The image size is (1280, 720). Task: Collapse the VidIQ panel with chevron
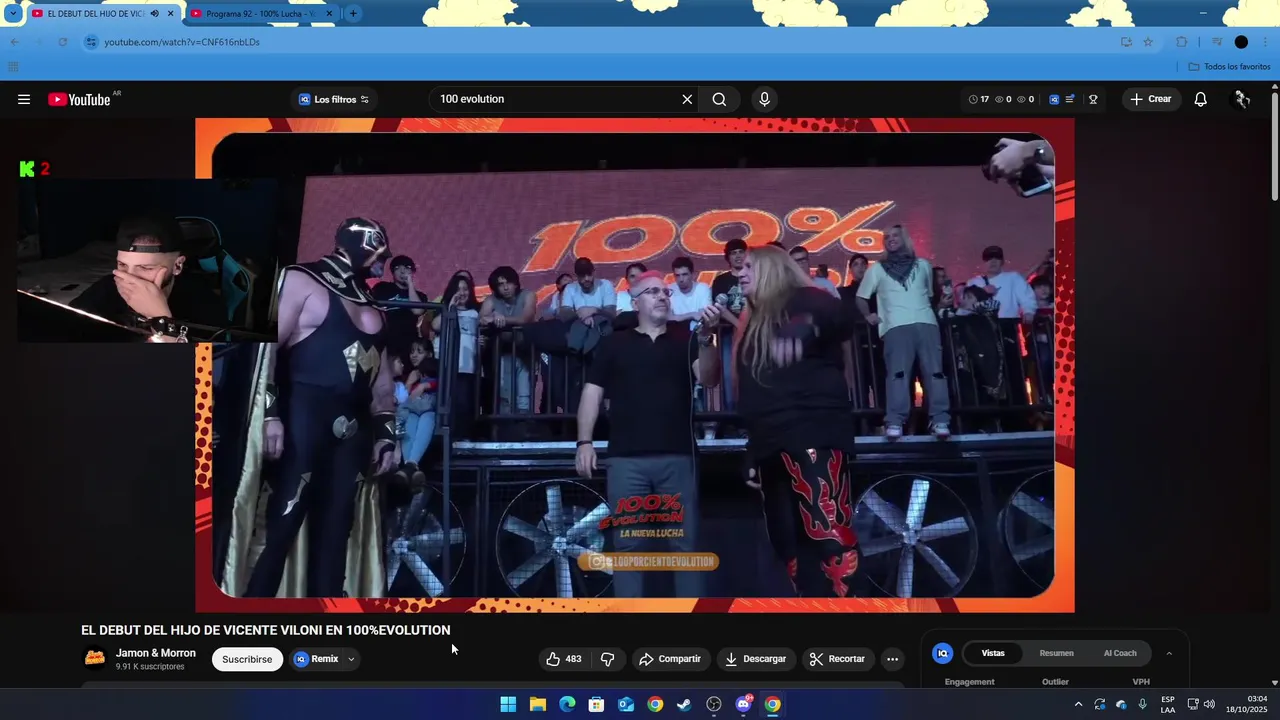click(1169, 653)
